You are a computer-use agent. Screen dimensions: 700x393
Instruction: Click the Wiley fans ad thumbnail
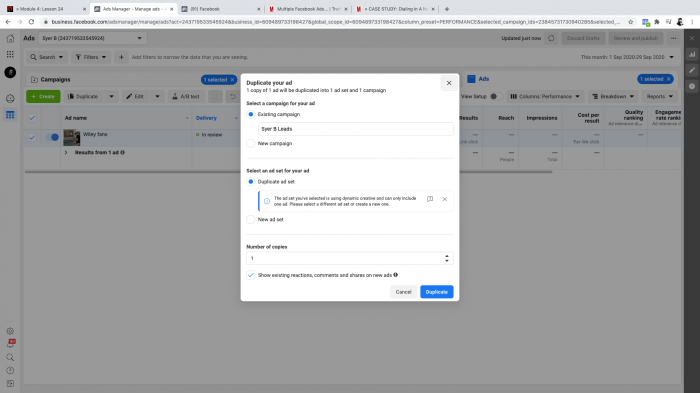coord(71,138)
